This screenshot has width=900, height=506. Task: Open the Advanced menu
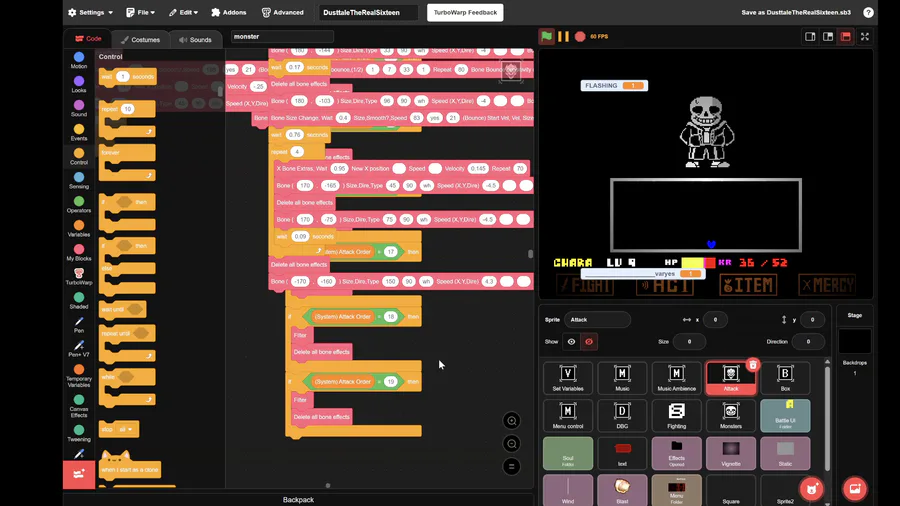pos(282,12)
